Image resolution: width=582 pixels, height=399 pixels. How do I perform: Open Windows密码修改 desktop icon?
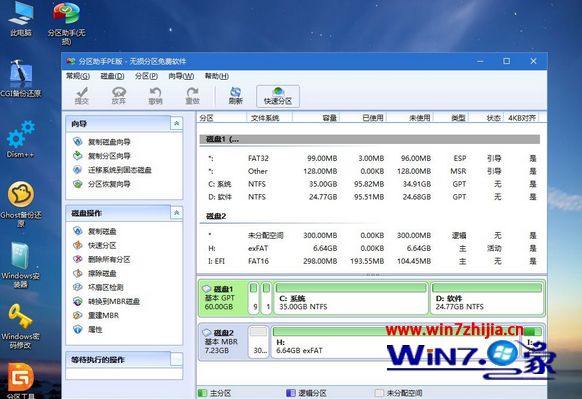coord(21,326)
